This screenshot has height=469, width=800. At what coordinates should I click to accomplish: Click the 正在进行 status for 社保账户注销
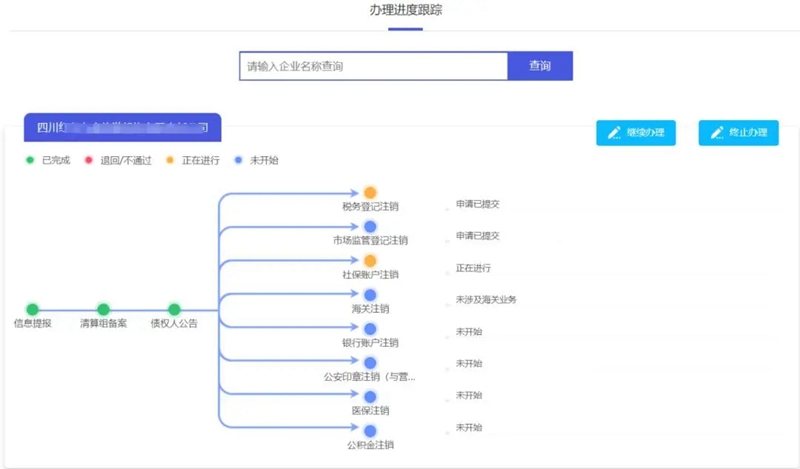pos(473,268)
